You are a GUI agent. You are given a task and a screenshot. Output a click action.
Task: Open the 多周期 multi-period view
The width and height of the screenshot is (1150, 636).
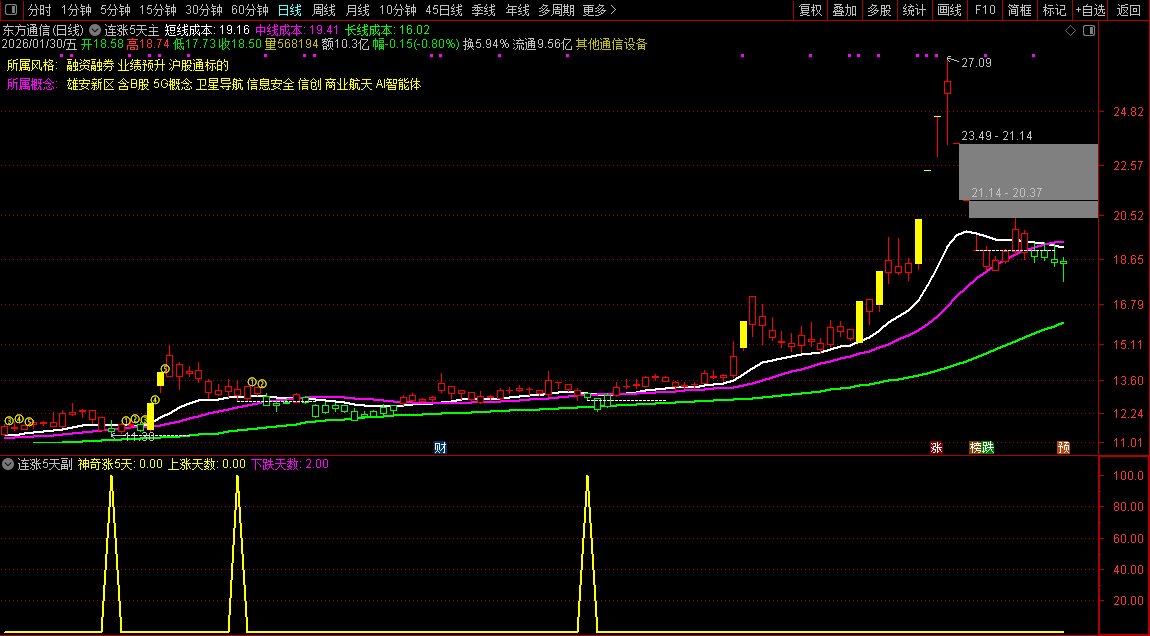(x=556, y=10)
